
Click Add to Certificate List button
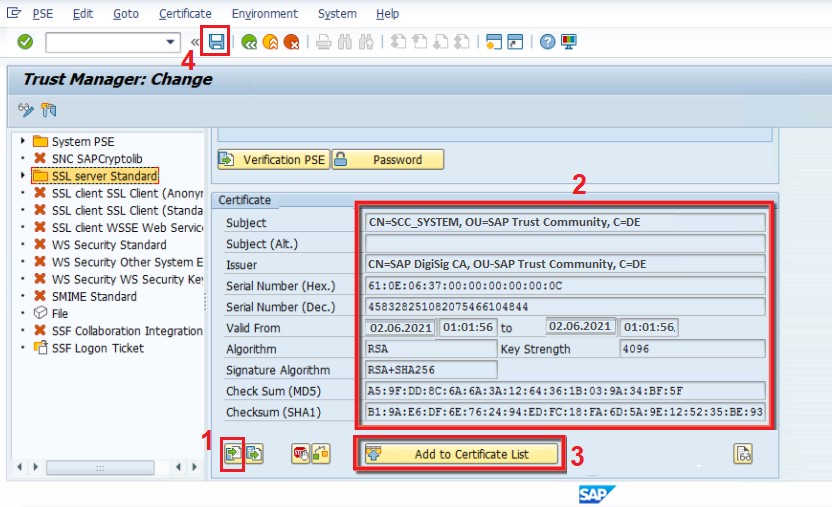[461, 454]
